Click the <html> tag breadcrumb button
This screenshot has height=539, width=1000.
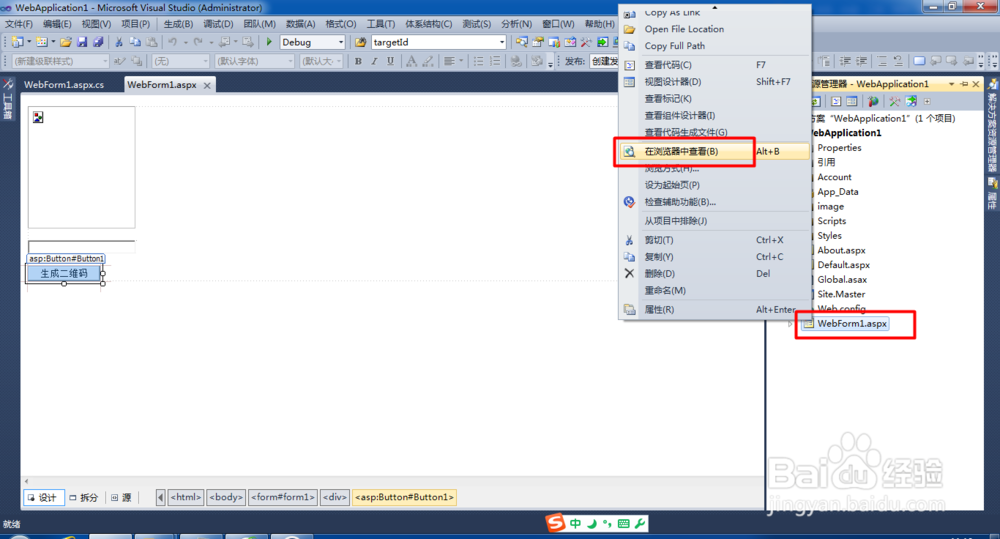[x=186, y=497]
